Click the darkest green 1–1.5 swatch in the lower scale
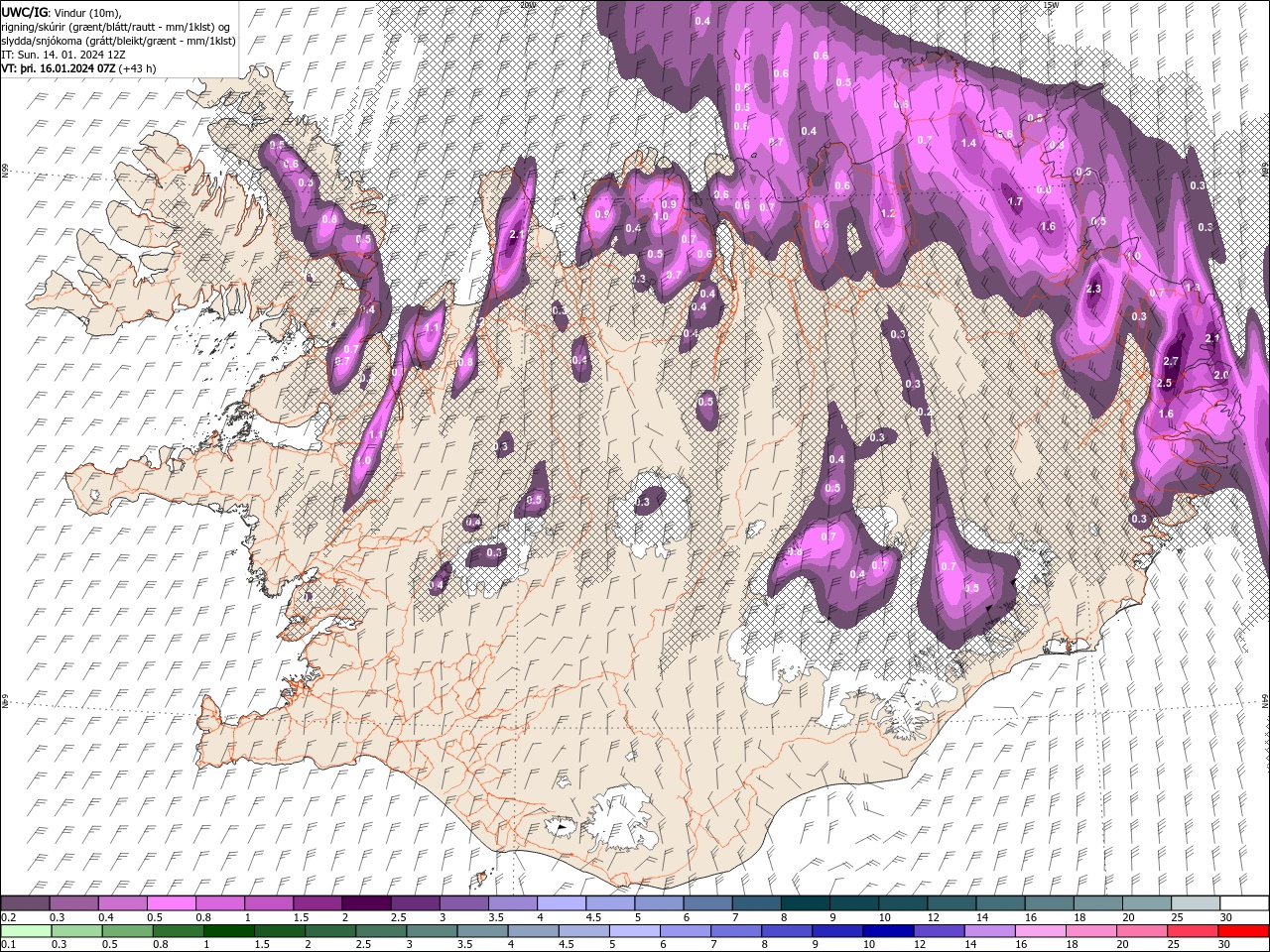Screen dimensions: 1270x952 (228, 930)
